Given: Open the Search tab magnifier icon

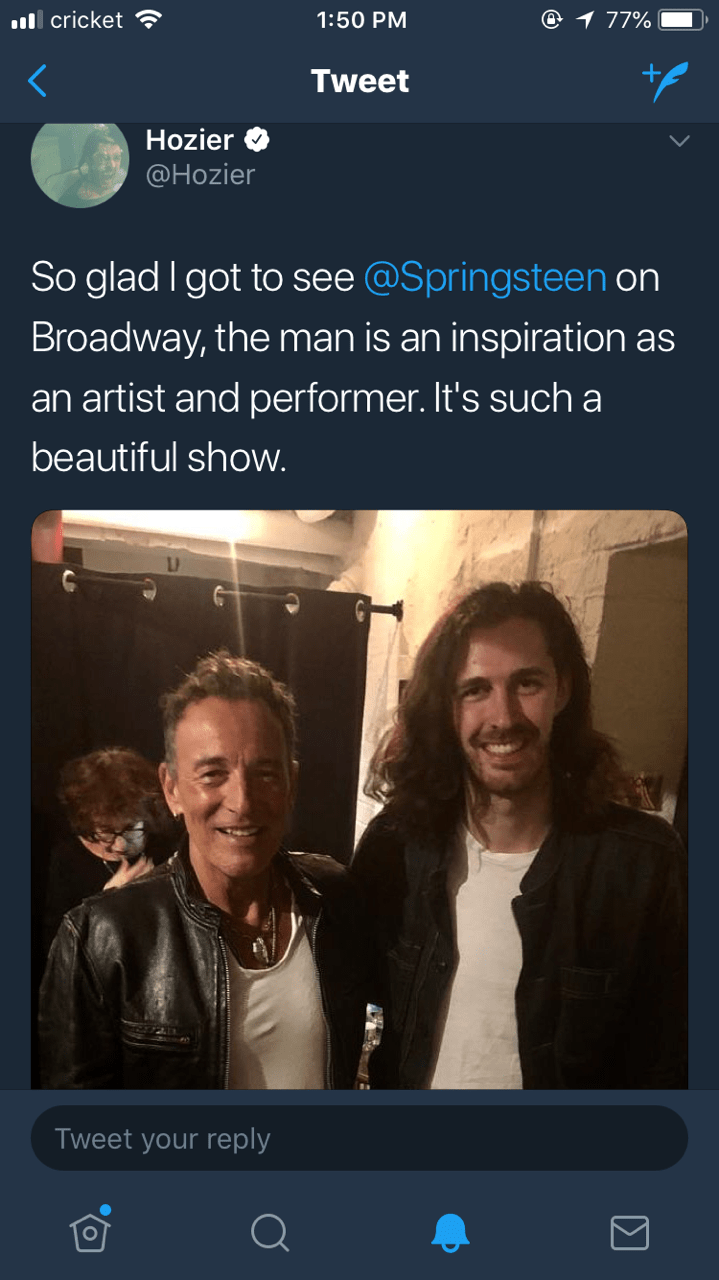Looking at the screenshot, I should [x=269, y=1232].
